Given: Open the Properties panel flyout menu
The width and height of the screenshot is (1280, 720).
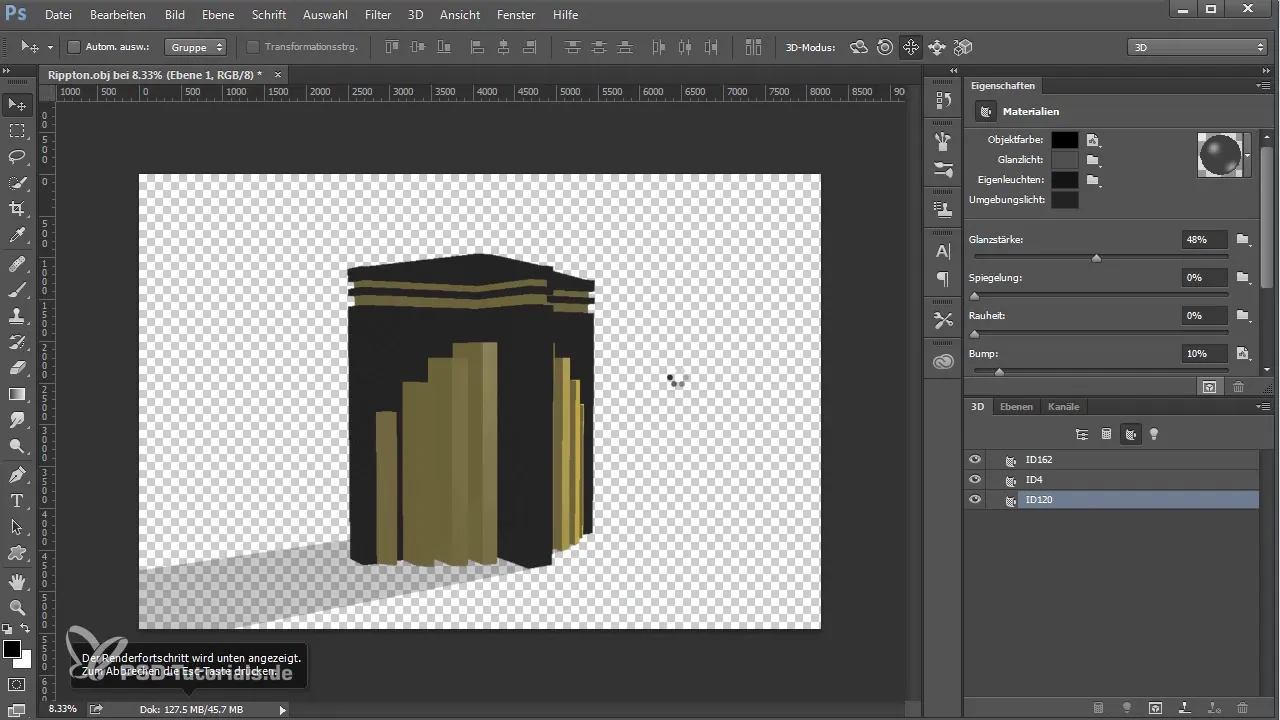Looking at the screenshot, I should [x=1263, y=86].
